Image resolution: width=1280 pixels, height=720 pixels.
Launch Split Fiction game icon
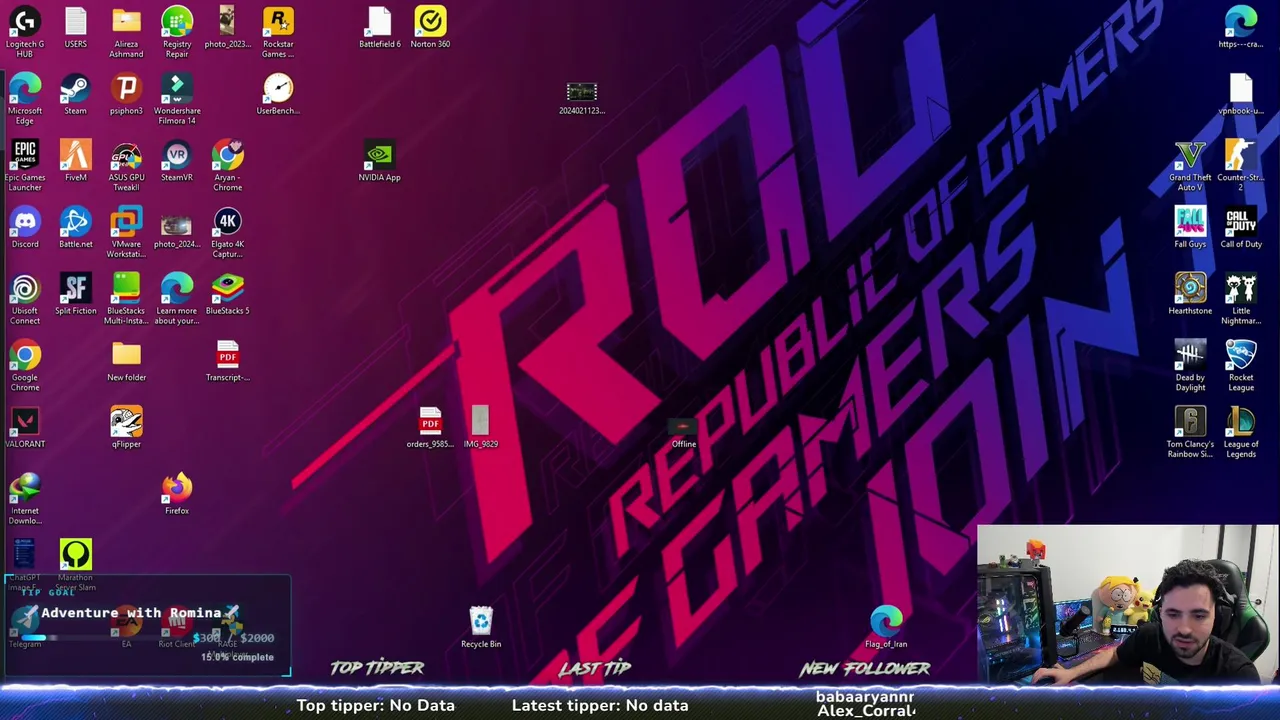(x=75, y=294)
